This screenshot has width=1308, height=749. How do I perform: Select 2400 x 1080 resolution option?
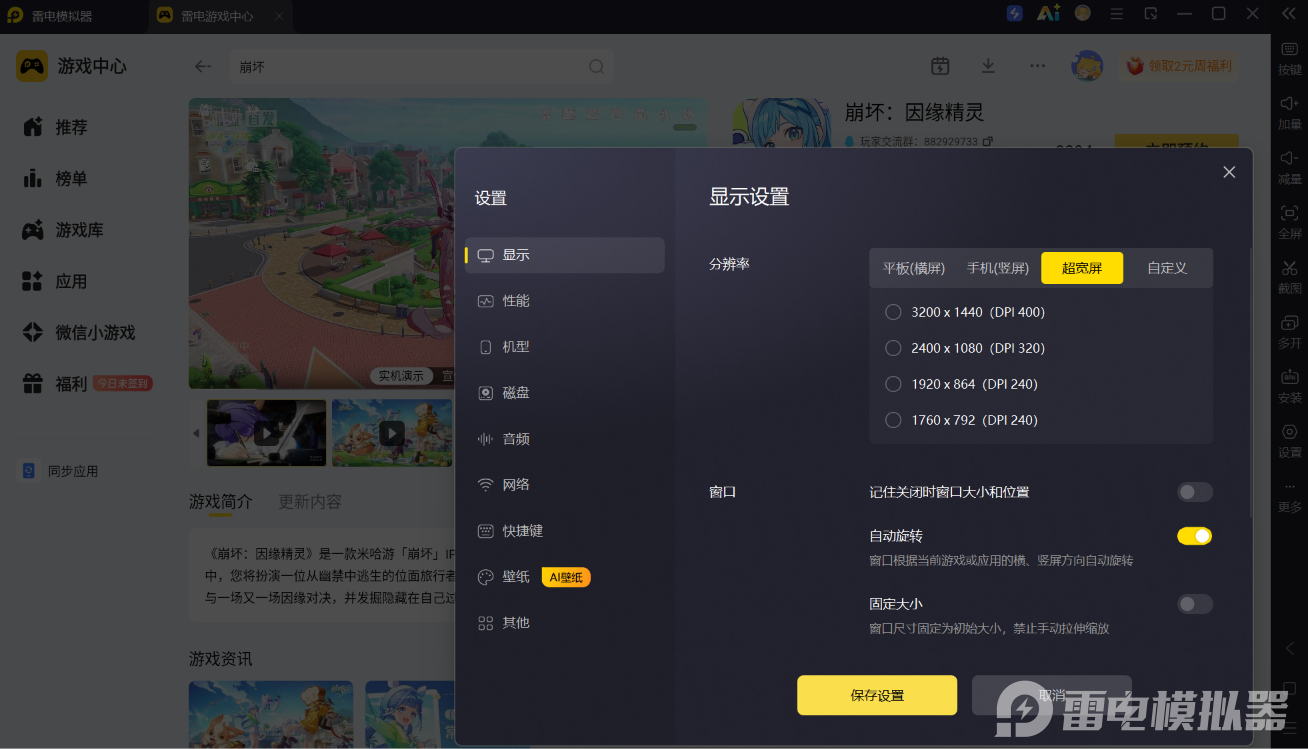(893, 348)
